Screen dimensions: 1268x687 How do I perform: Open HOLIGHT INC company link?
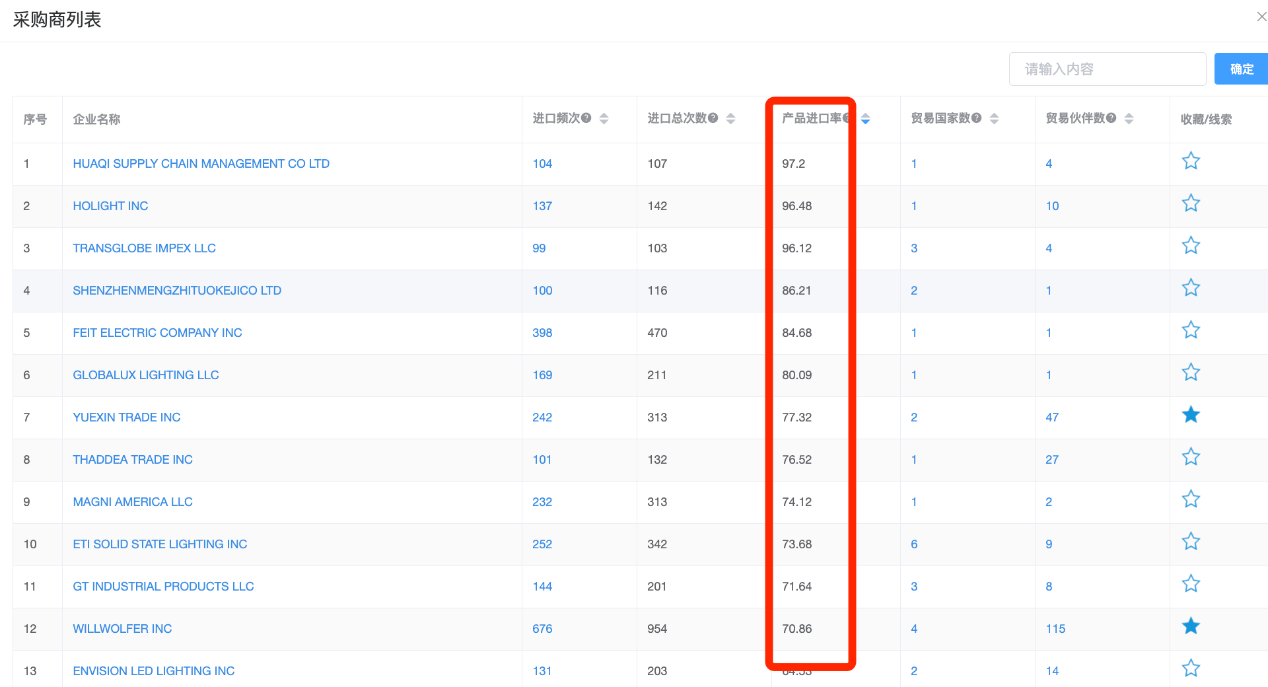click(x=110, y=206)
